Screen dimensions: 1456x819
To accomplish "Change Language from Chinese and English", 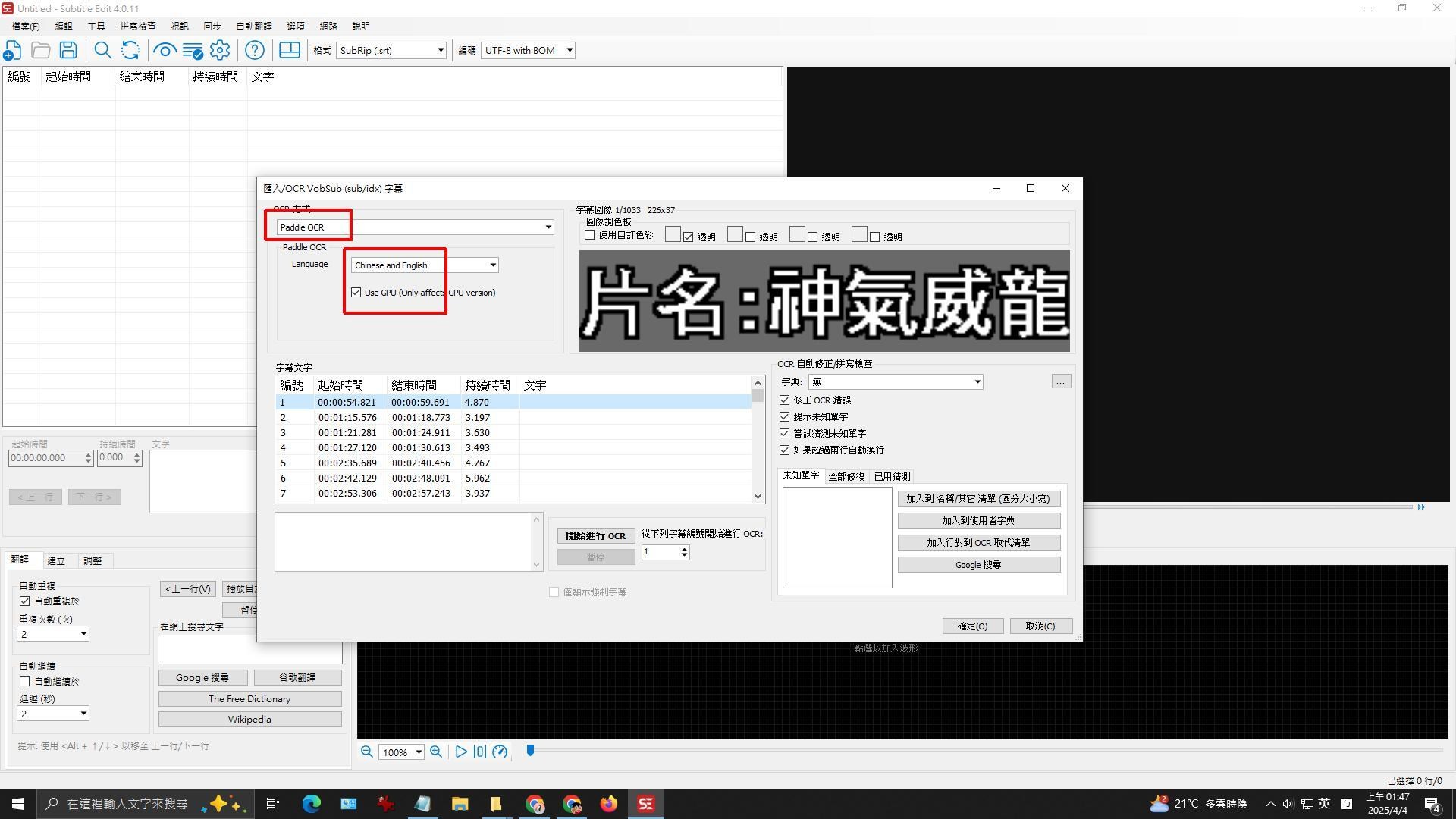I will tap(493, 265).
